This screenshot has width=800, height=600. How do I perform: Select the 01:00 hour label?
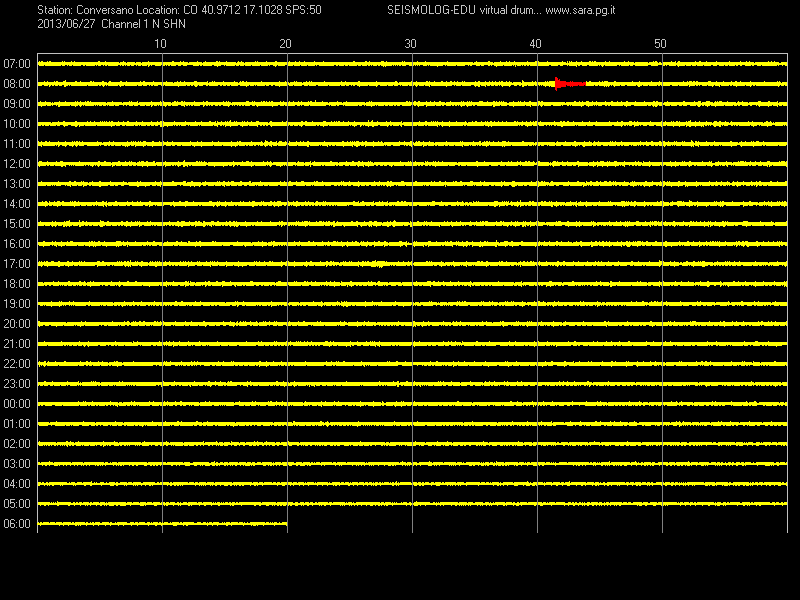pos(17,424)
